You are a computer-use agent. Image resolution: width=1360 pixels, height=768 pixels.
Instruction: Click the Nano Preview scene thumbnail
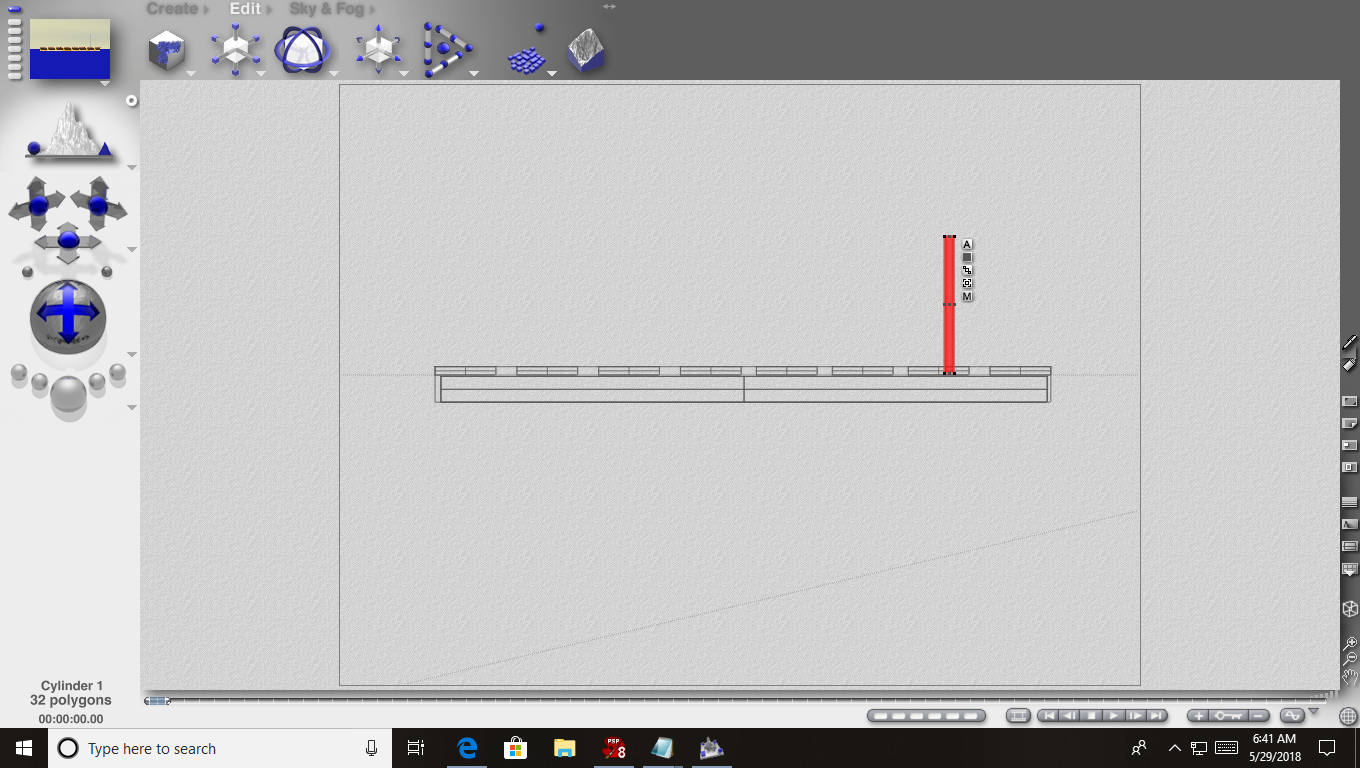click(x=70, y=49)
